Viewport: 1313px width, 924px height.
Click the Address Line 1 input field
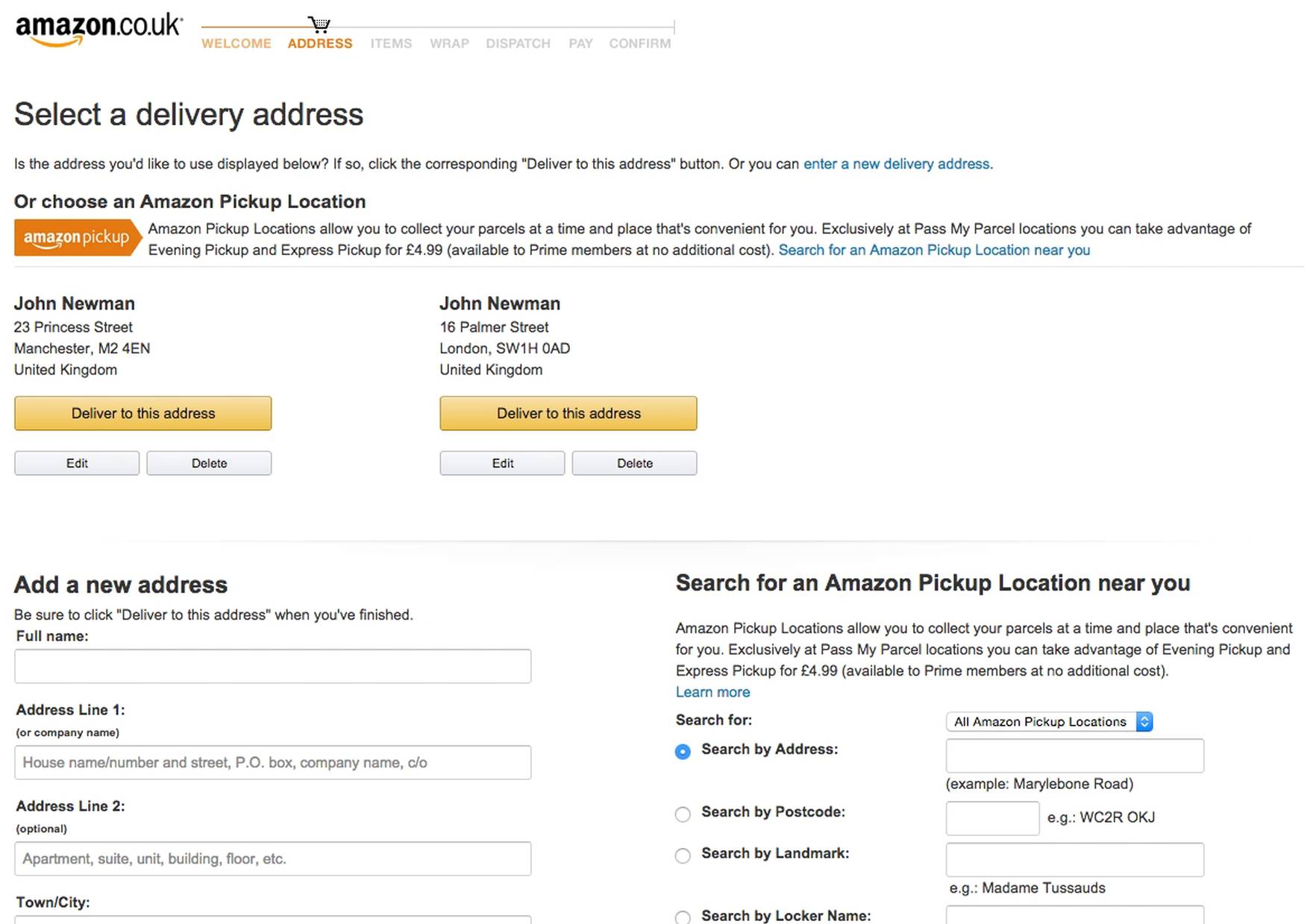point(272,762)
